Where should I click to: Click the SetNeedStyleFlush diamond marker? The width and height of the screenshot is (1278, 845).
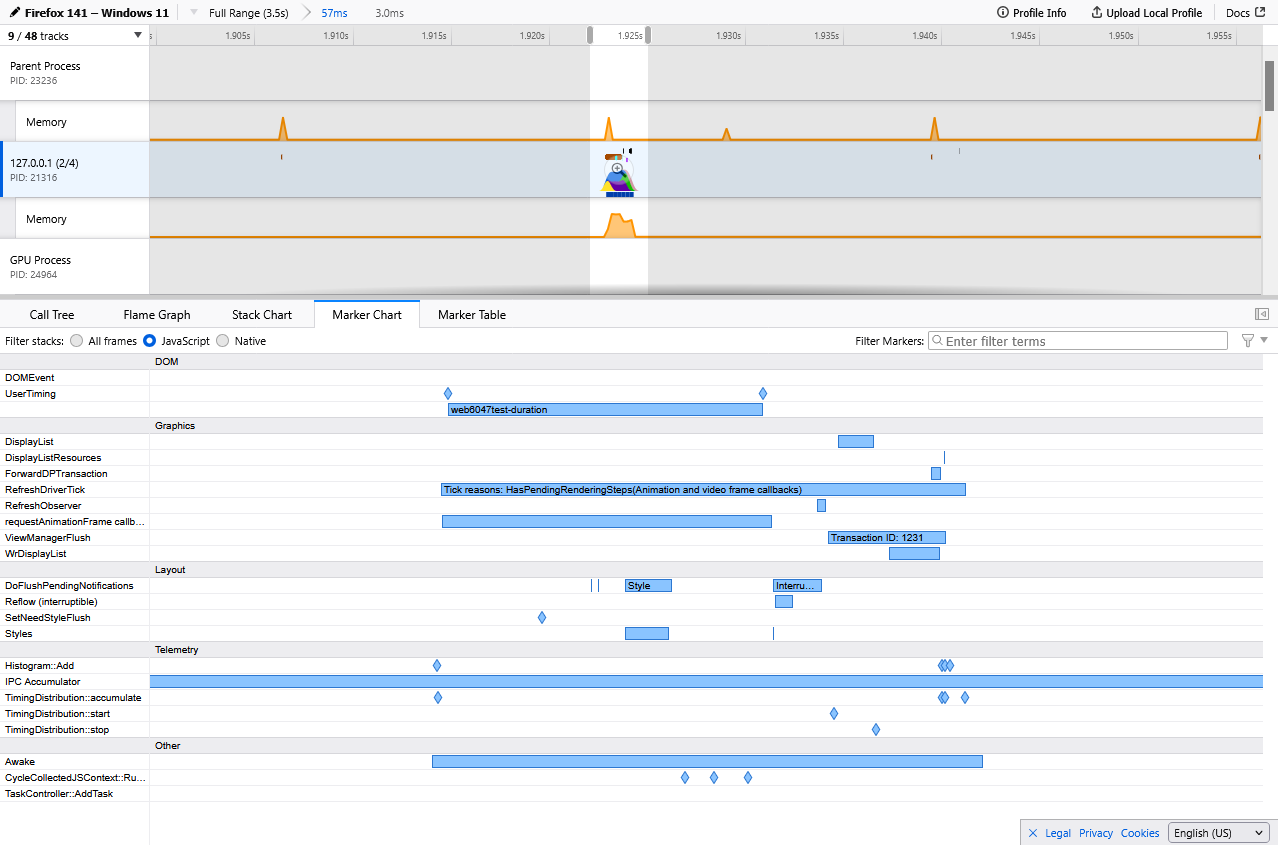click(x=542, y=617)
